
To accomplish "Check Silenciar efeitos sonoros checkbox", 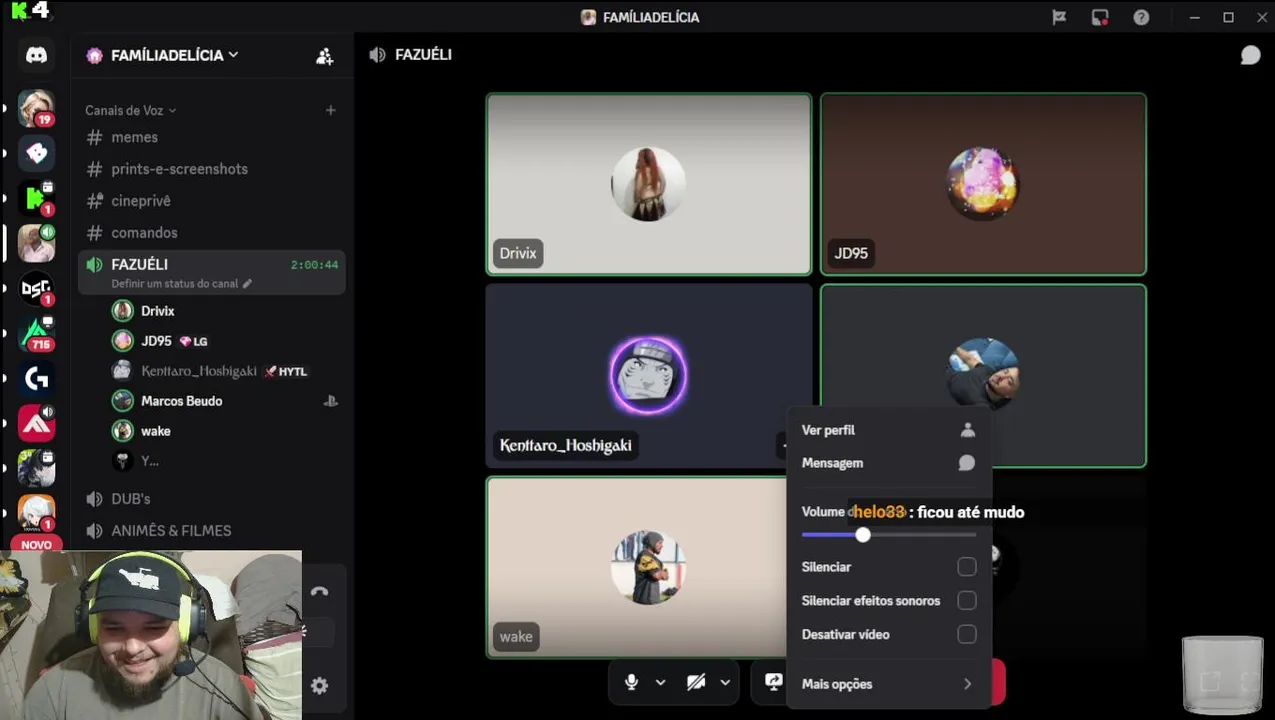I will (967, 601).
